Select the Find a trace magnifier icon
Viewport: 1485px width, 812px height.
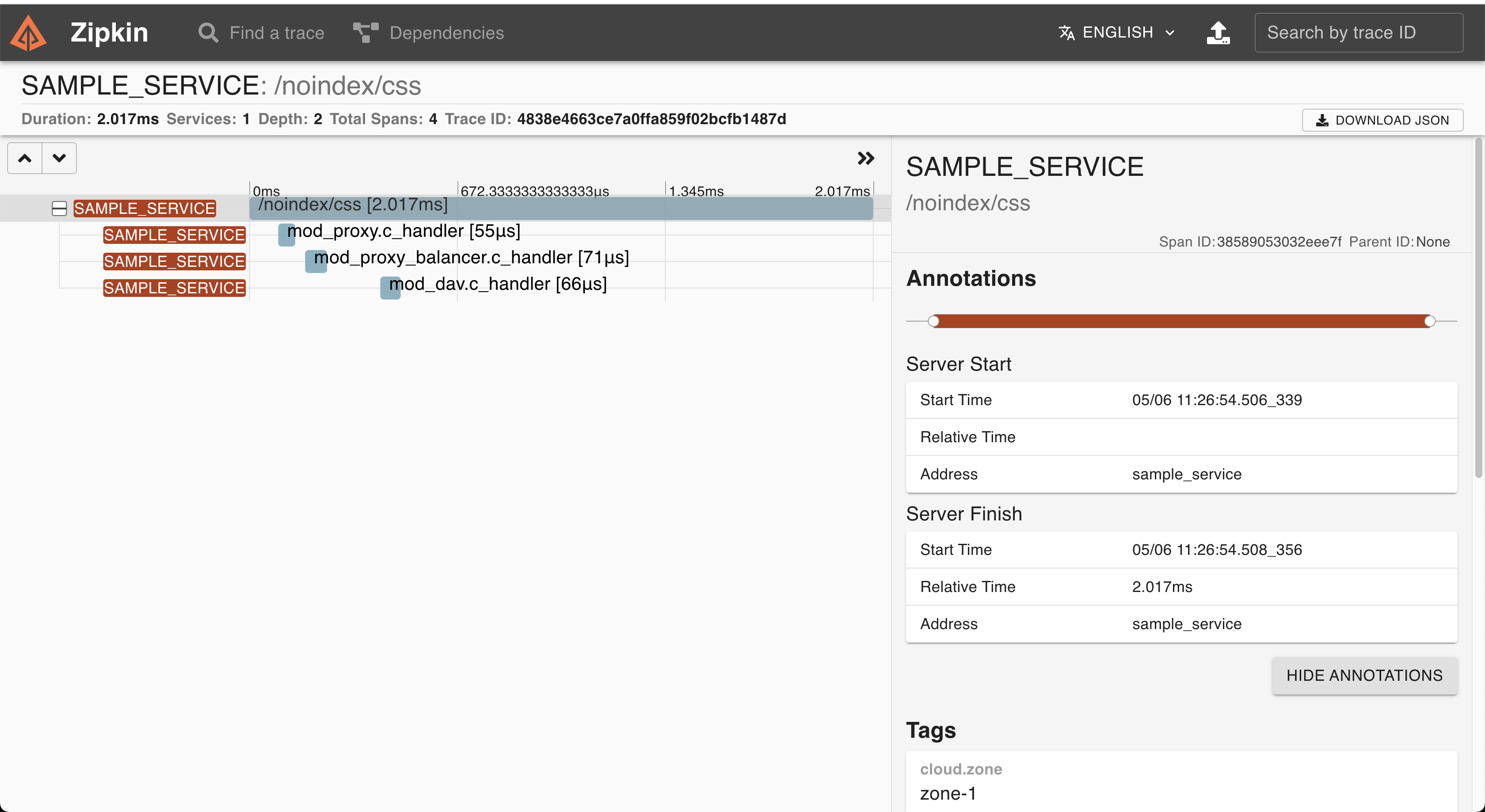click(x=208, y=32)
